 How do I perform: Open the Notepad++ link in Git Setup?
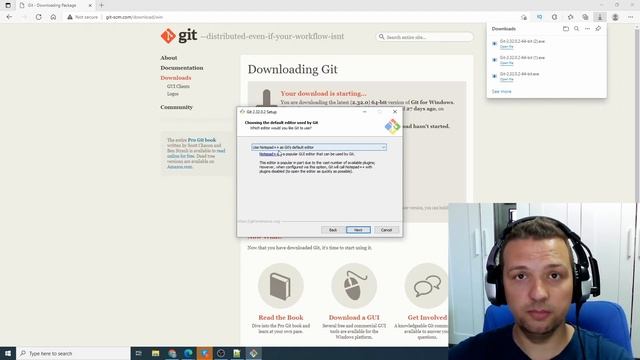click(269, 154)
